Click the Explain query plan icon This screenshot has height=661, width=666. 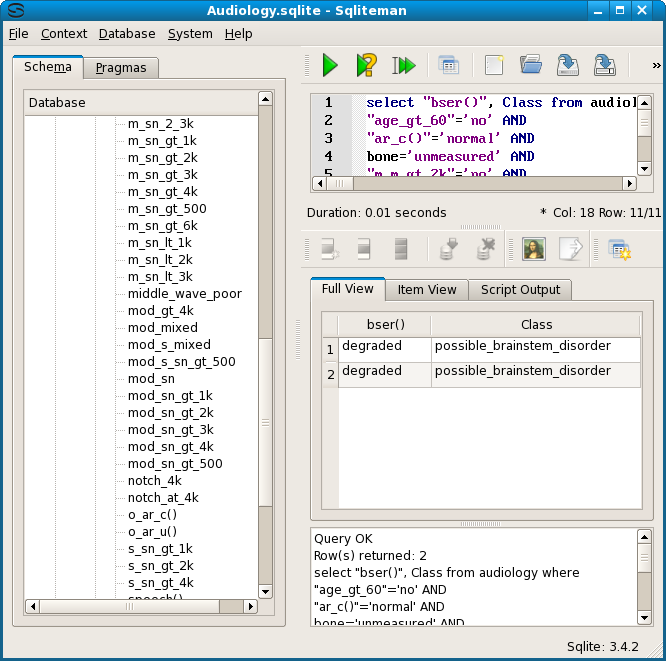tap(366, 66)
